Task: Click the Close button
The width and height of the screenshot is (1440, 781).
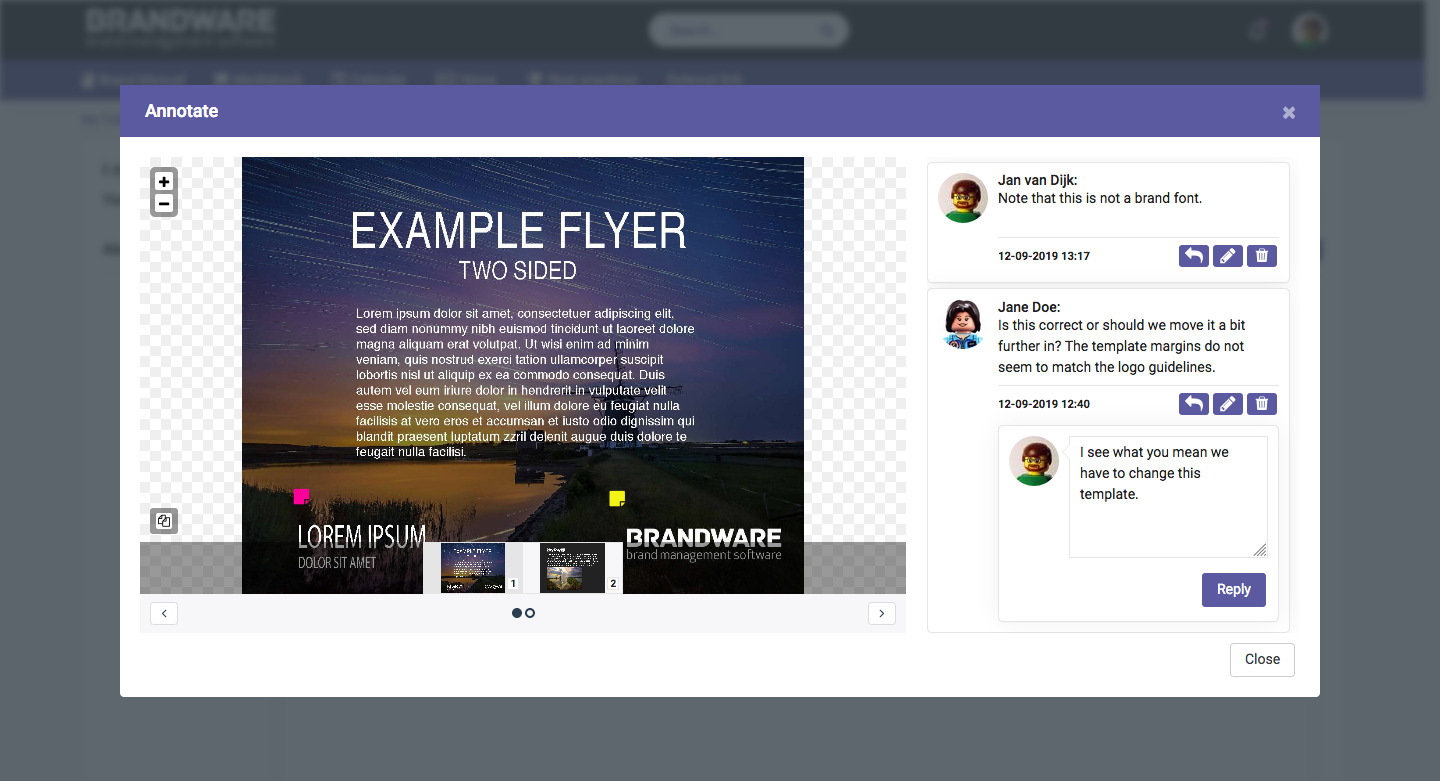Action: tap(1262, 660)
